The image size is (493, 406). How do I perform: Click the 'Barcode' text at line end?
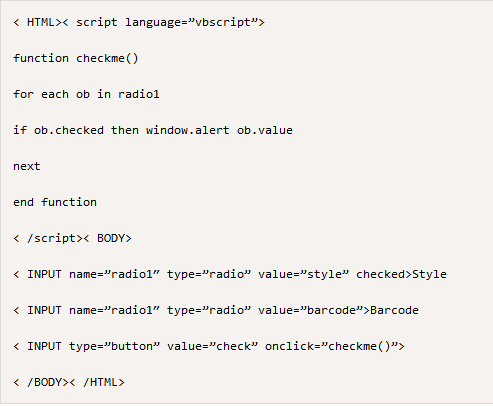[x=394, y=310]
